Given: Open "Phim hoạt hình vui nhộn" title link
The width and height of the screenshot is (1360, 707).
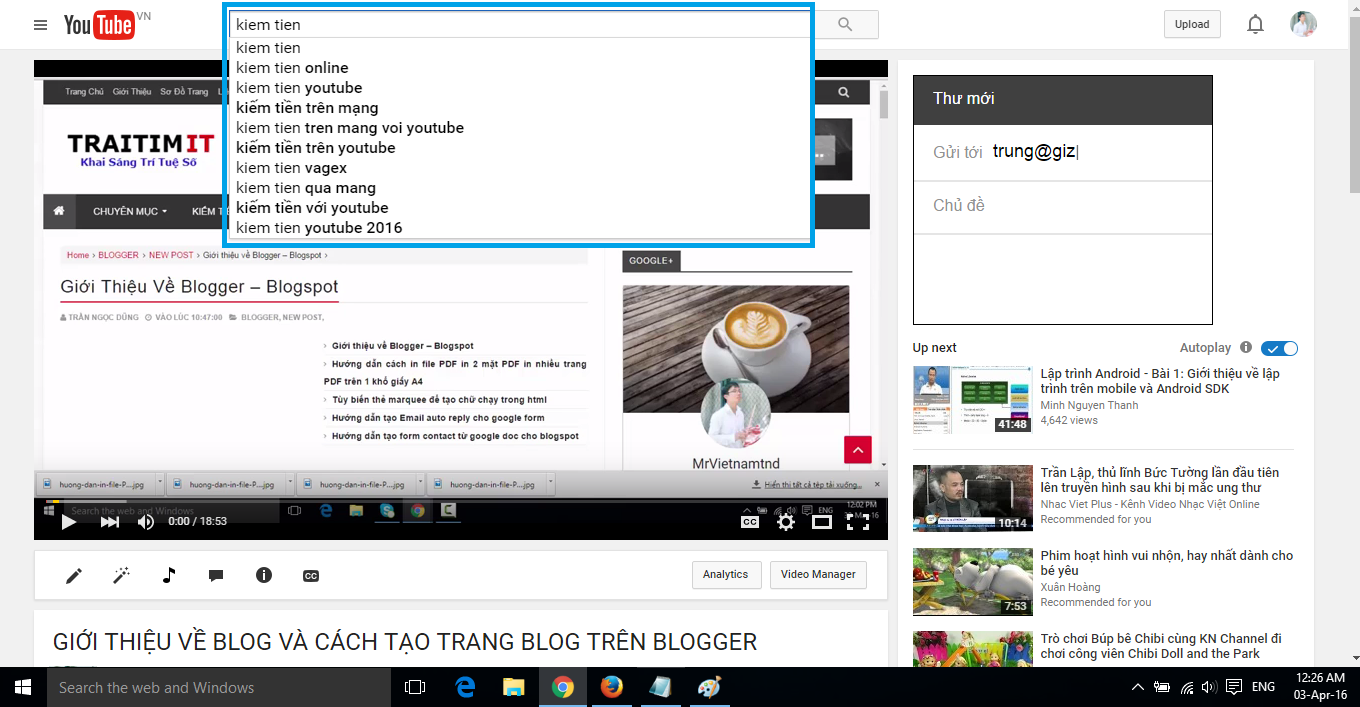Looking at the screenshot, I should 1167,563.
